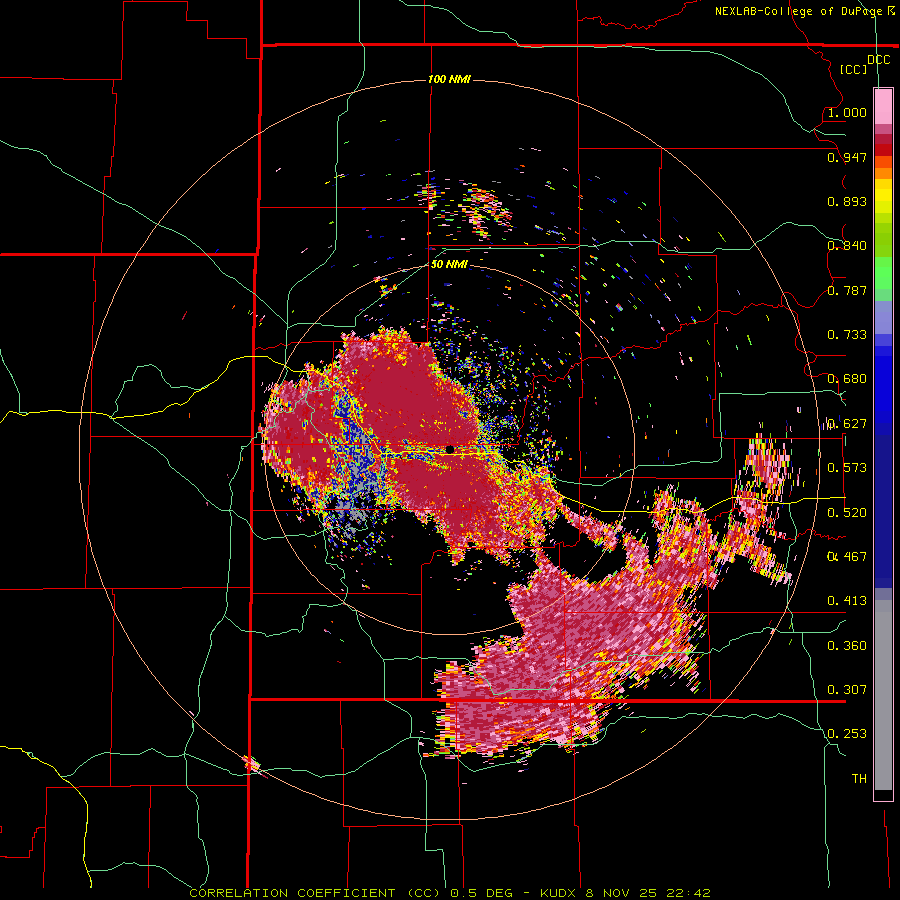Click the 0.733 scale value
This screenshot has height=900, width=900.
pyautogui.click(x=847, y=335)
